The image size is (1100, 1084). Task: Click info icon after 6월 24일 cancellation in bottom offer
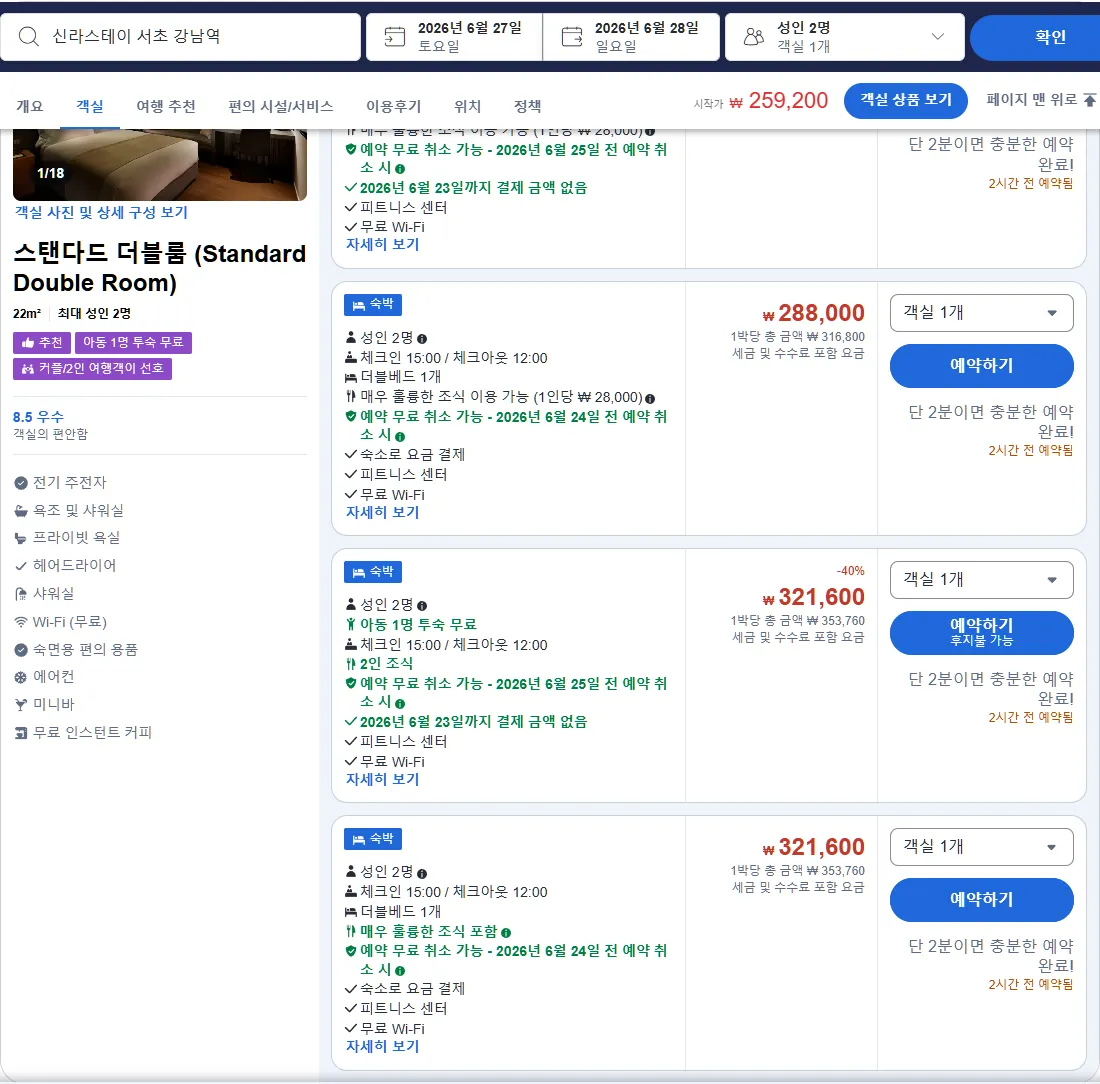click(400, 971)
